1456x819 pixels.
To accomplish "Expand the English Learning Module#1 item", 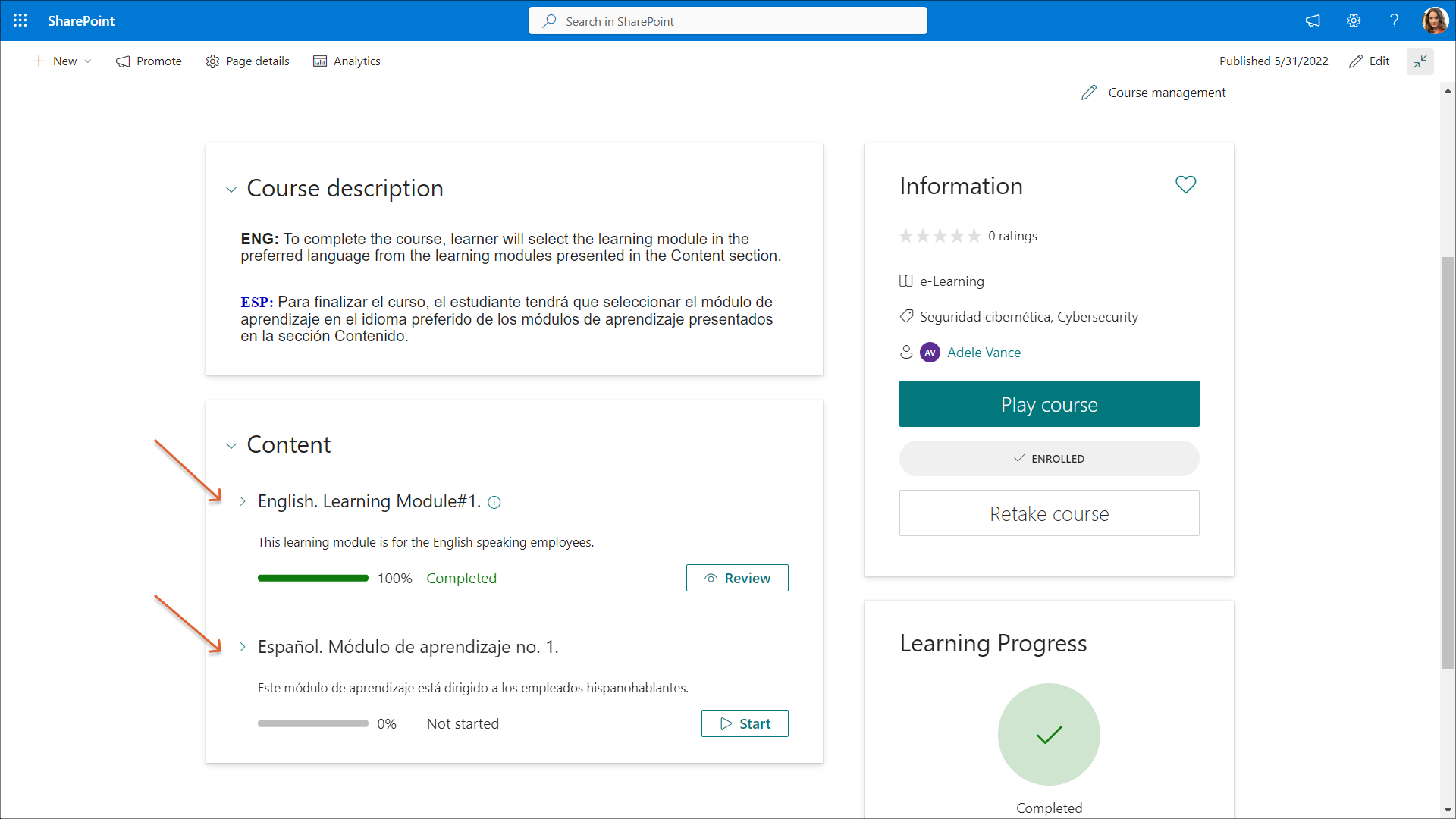I will pyautogui.click(x=243, y=501).
